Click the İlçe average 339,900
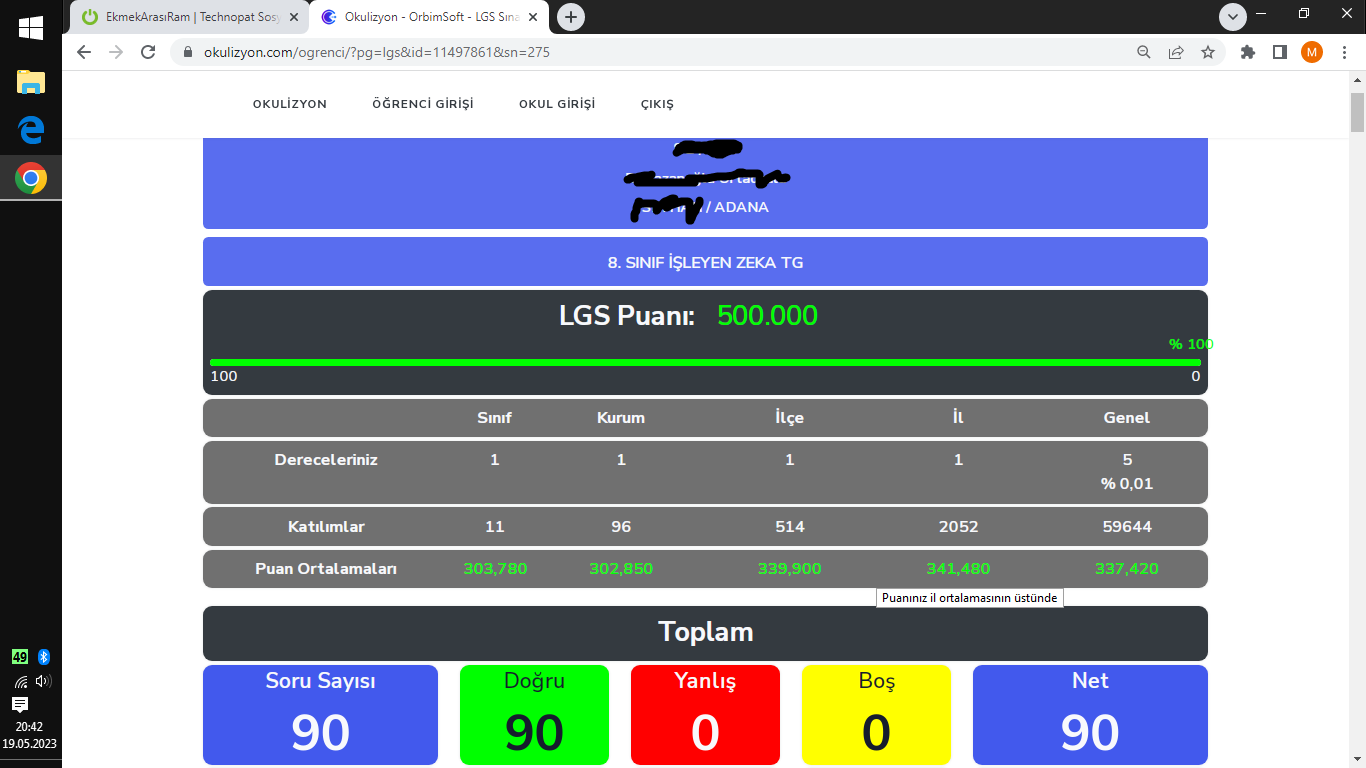Image resolution: width=1366 pixels, height=768 pixels. [x=790, y=569]
